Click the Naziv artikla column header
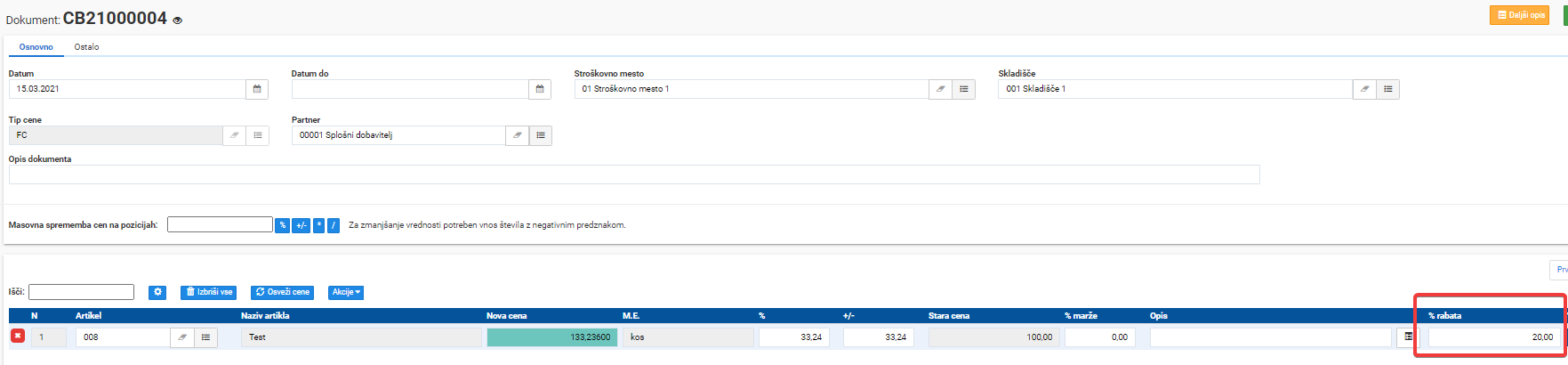The image size is (1568, 365). click(x=265, y=316)
